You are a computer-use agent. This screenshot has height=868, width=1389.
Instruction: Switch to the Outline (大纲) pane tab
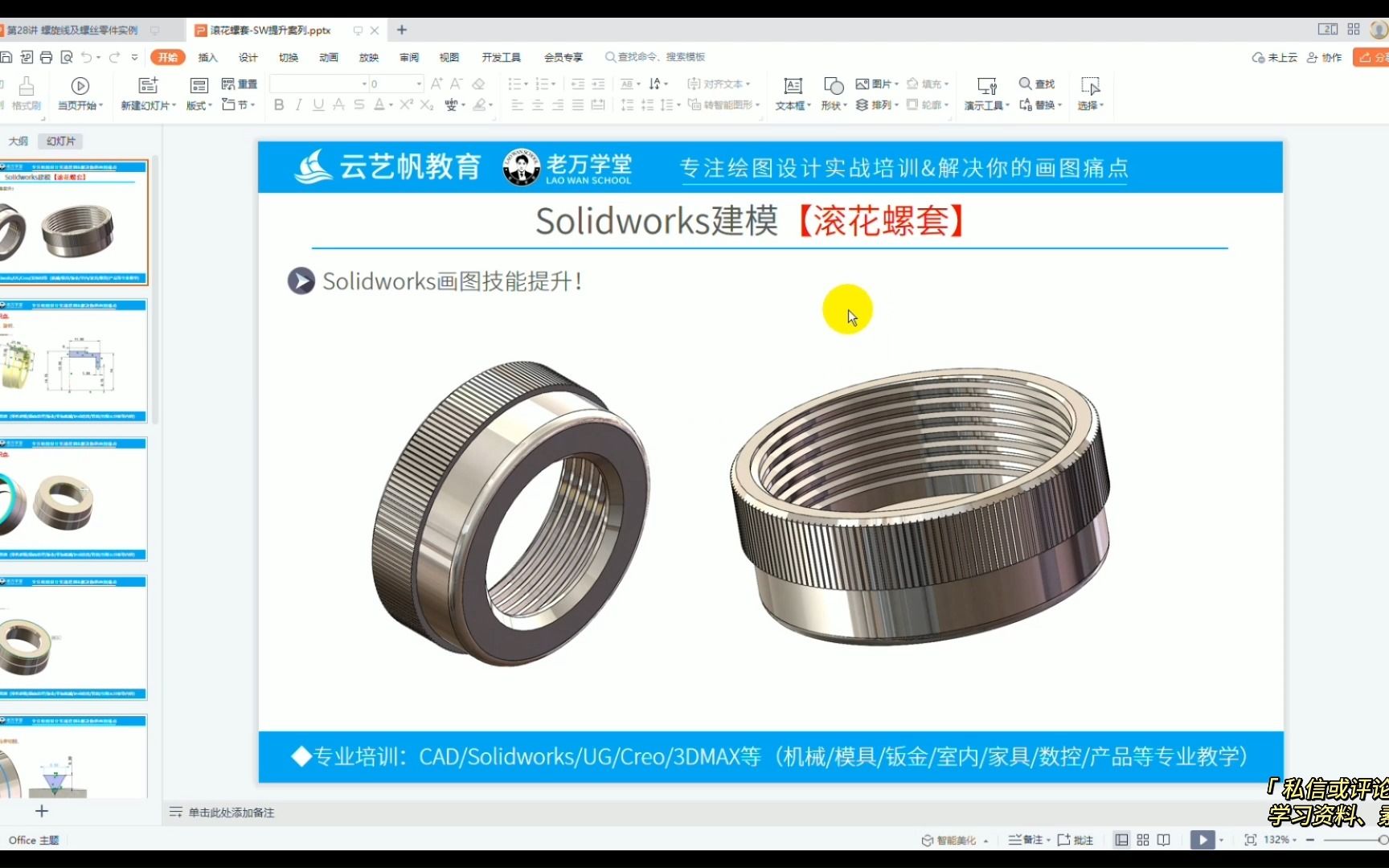click(x=18, y=141)
